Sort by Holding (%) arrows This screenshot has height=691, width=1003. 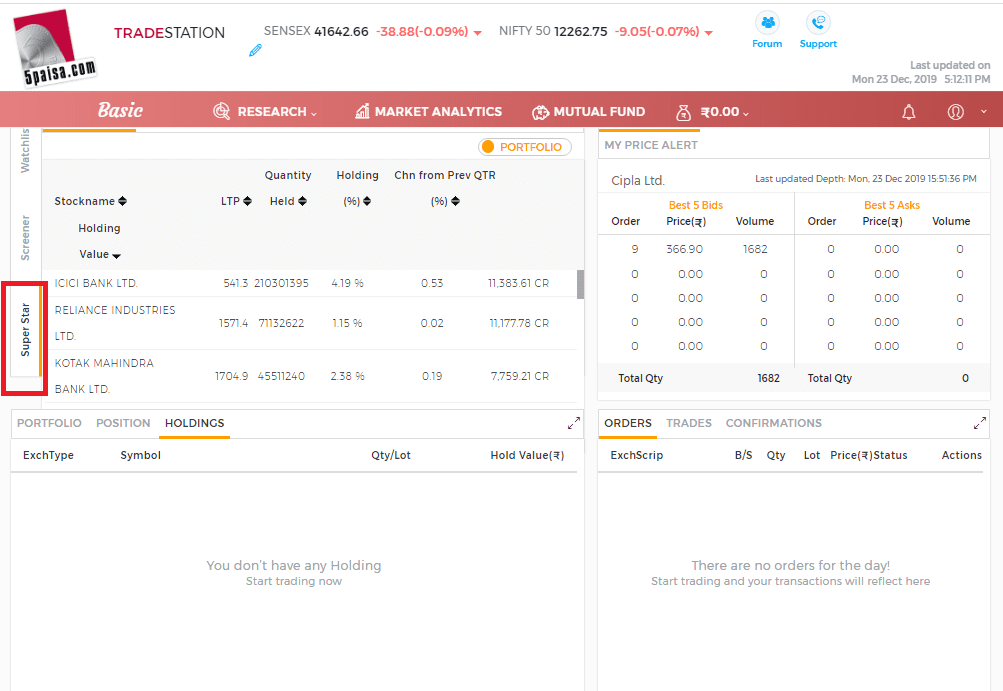367,201
